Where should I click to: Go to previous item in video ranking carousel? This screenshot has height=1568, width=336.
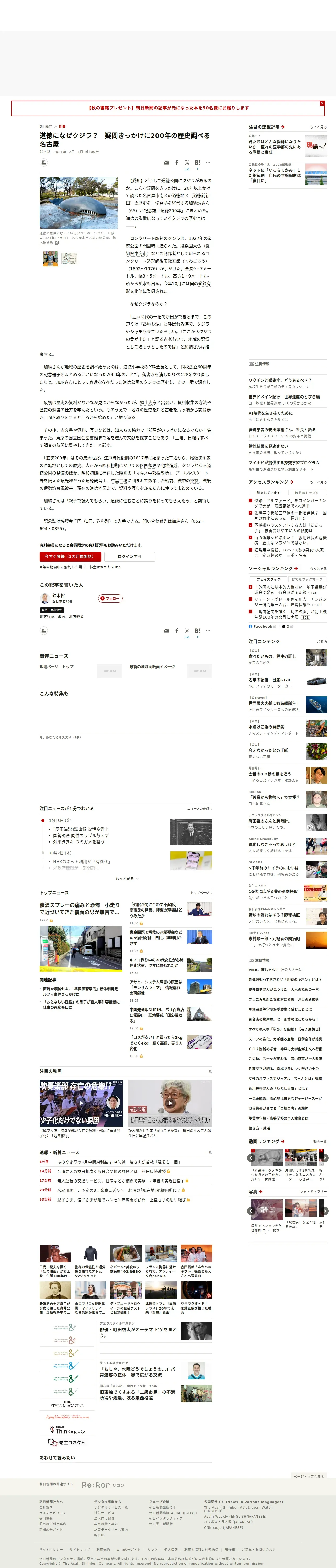252,1158
